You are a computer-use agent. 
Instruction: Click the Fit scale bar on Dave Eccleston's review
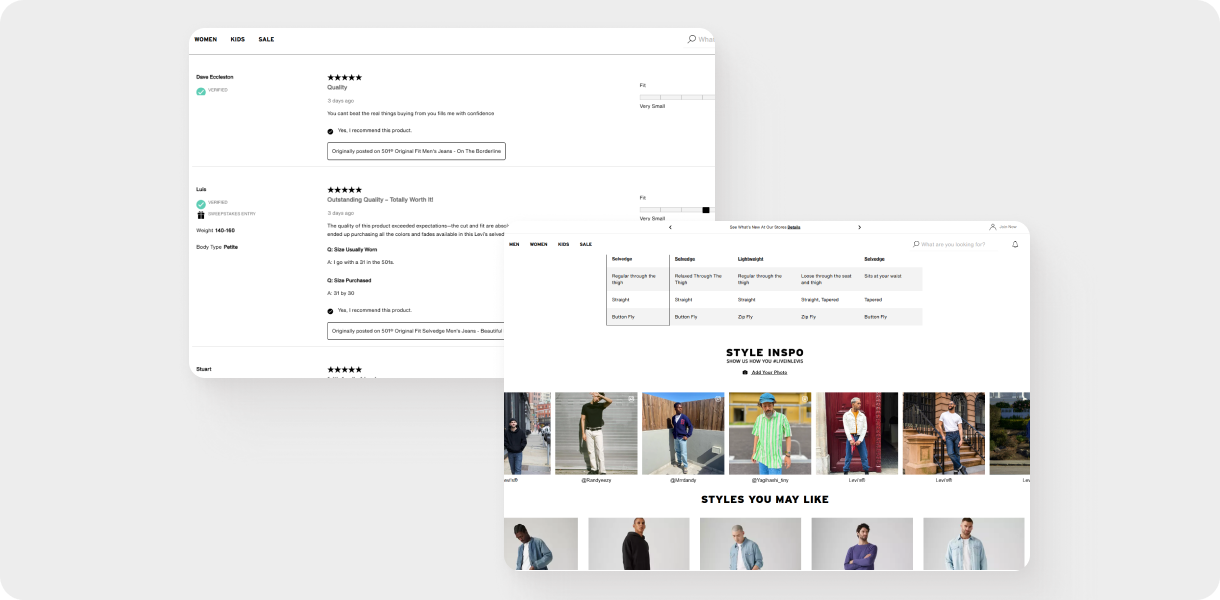coord(677,97)
